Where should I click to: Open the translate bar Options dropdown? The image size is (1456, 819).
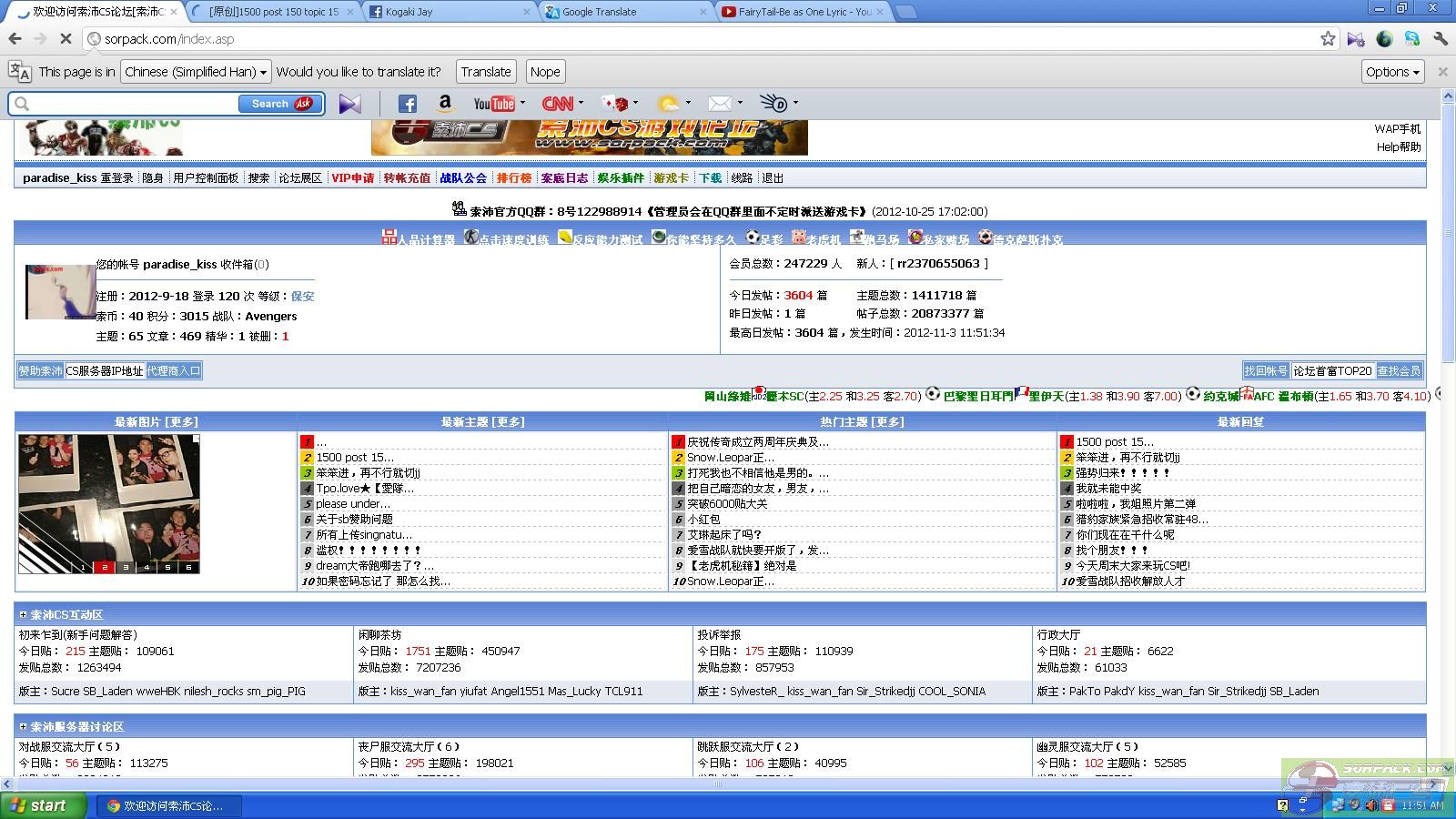click(1392, 72)
